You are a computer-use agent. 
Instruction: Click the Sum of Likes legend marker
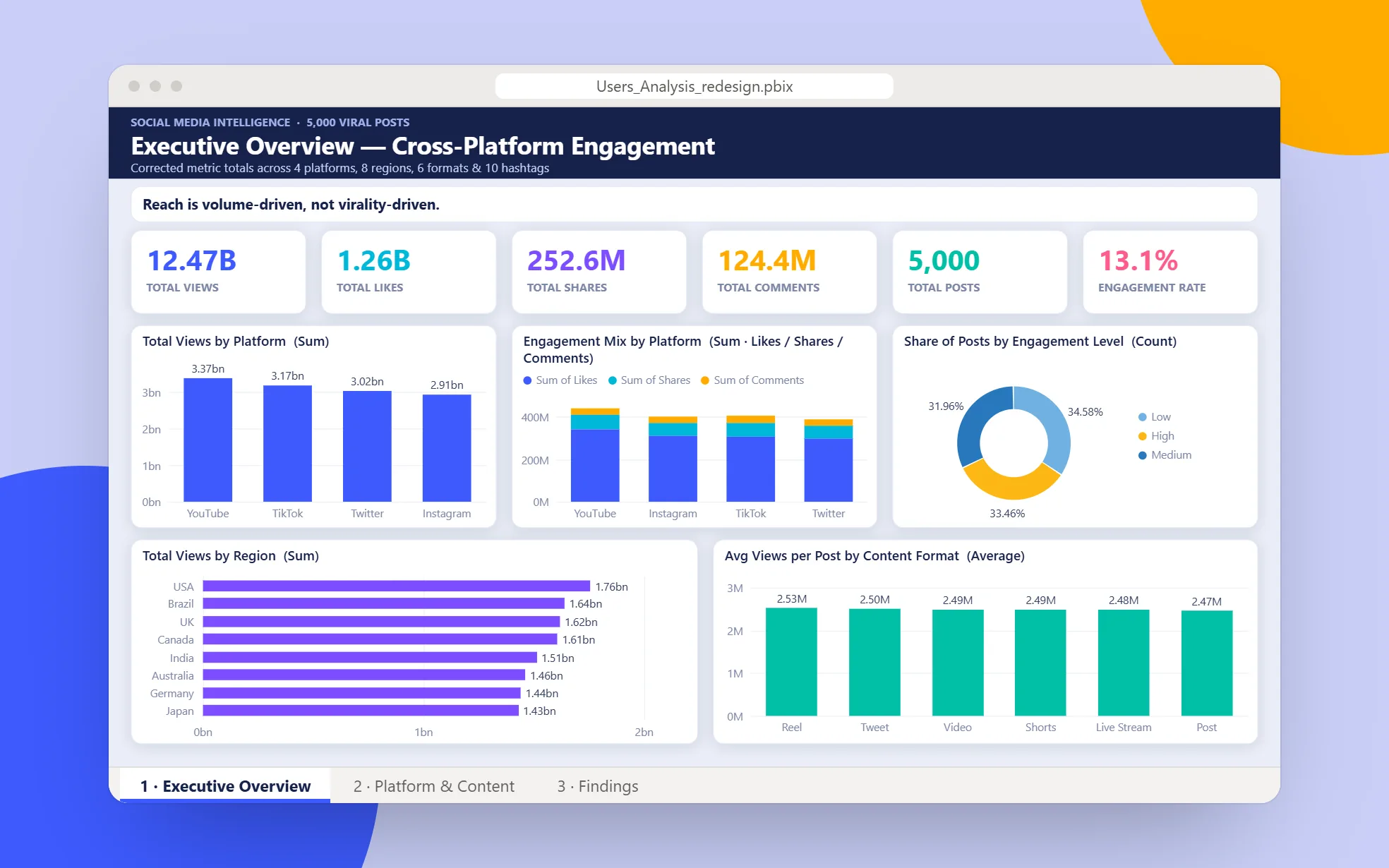click(x=527, y=380)
